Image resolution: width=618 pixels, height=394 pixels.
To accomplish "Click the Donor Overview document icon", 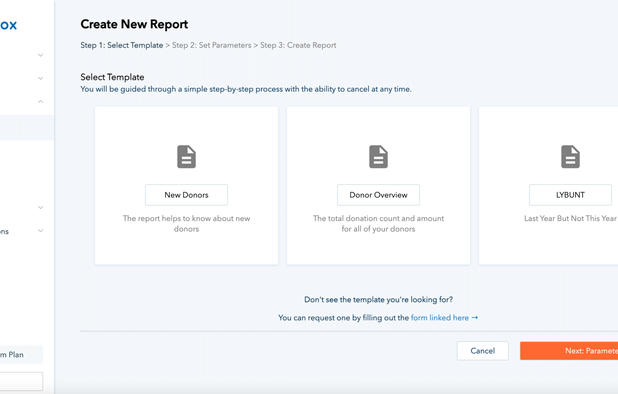I will pos(378,157).
